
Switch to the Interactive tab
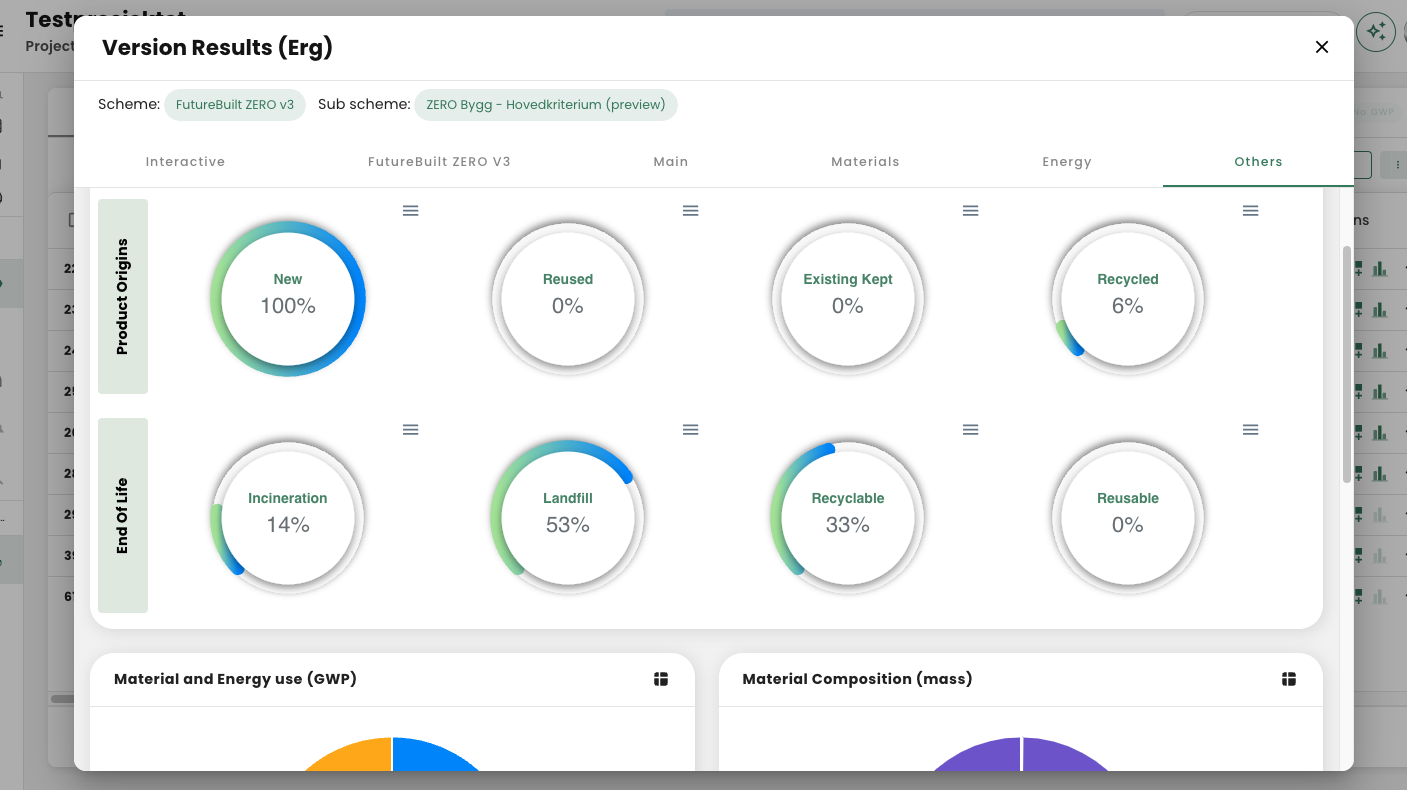tap(185, 161)
